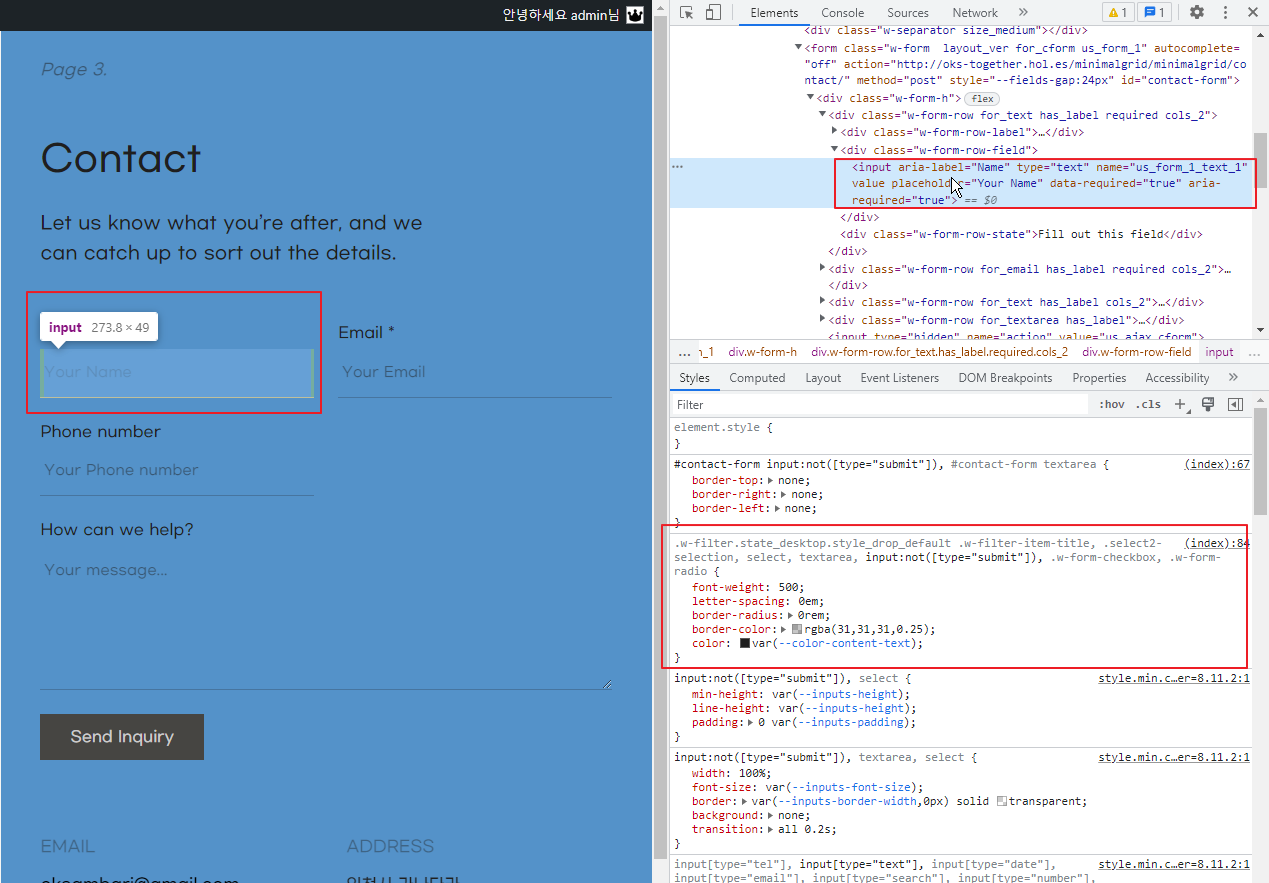The width and height of the screenshot is (1269, 883).
Task: Select the input breadcrumb item
Action: click(x=1219, y=352)
